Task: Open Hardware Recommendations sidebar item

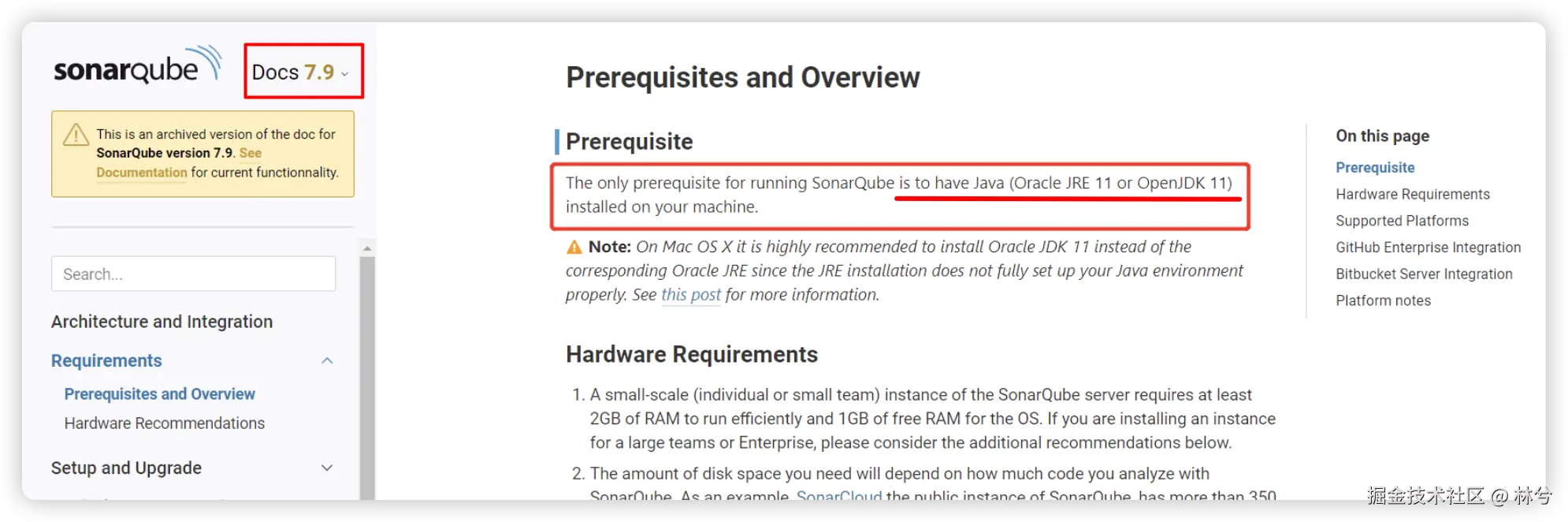Action: [x=164, y=423]
